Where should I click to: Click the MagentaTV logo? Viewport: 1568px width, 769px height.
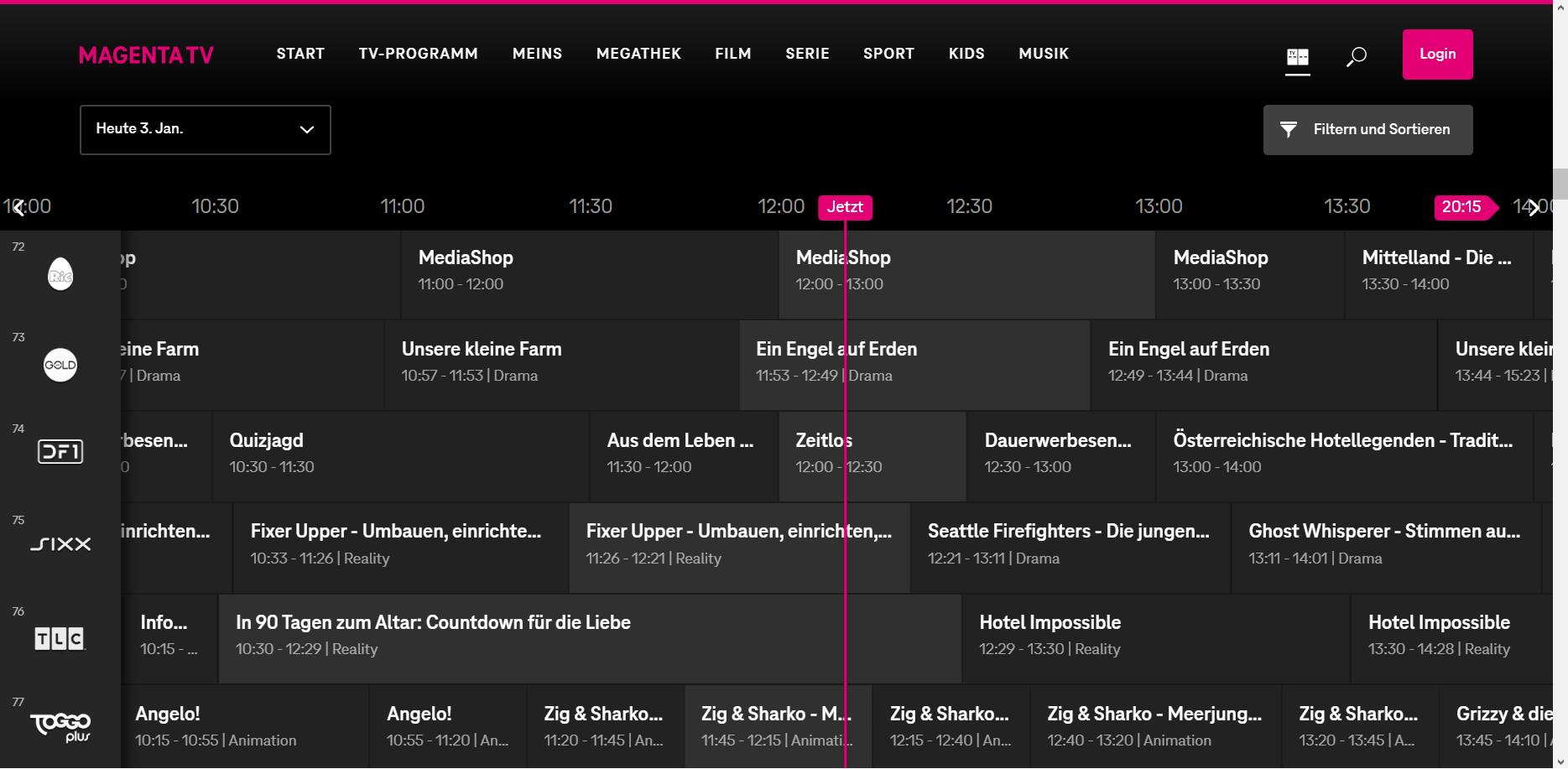click(146, 55)
